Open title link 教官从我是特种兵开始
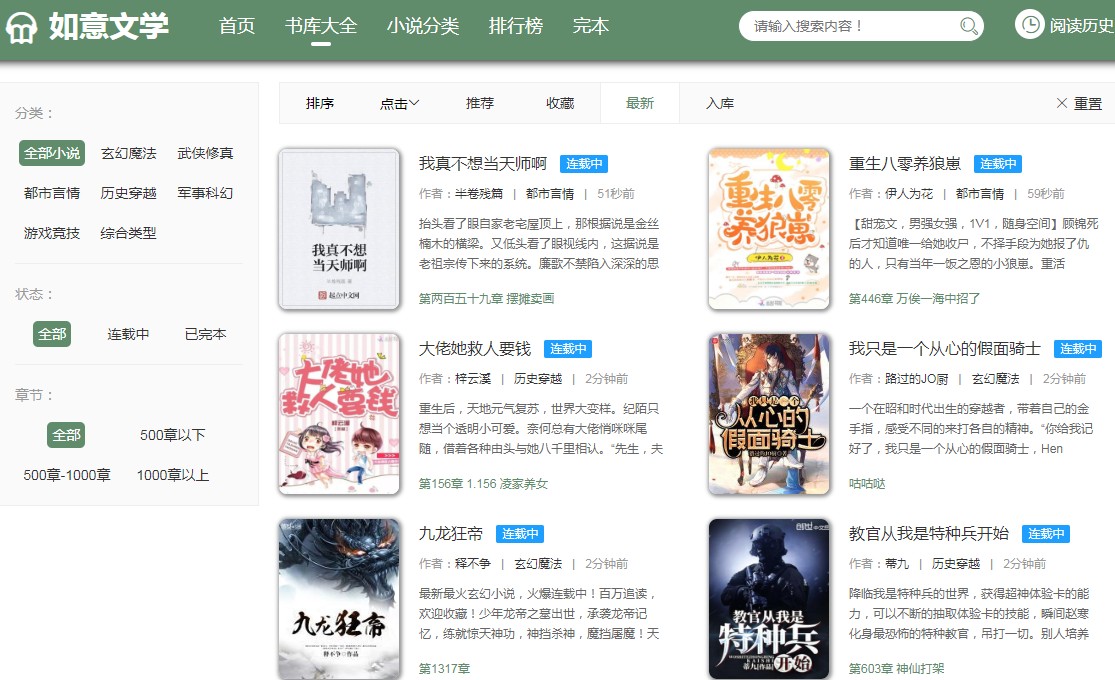1115x680 pixels. pos(929,533)
